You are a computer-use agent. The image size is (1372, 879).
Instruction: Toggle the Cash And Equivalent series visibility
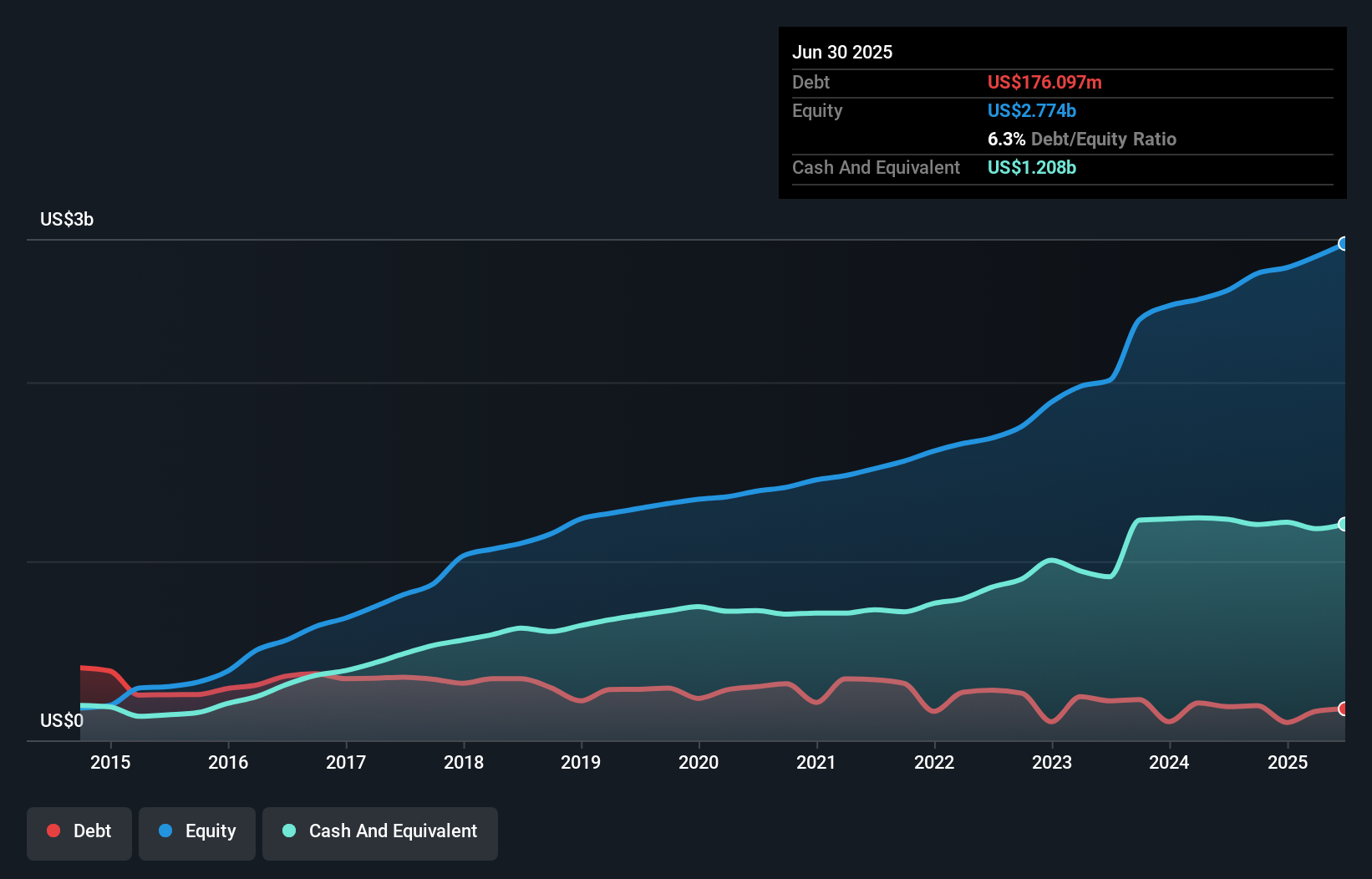tap(380, 833)
